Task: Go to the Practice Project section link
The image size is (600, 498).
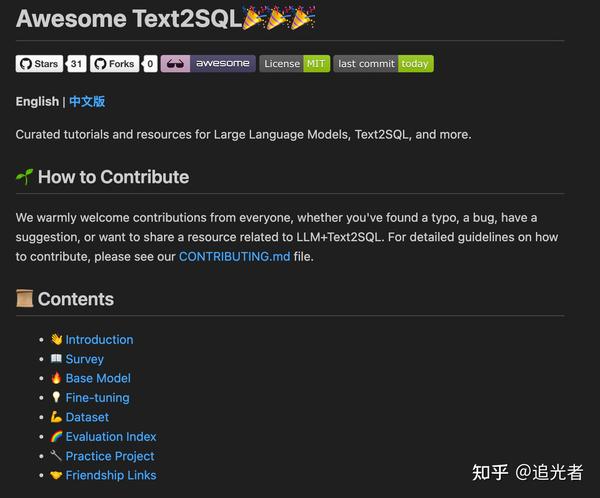Action: pyautogui.click(x=110, y=456)
